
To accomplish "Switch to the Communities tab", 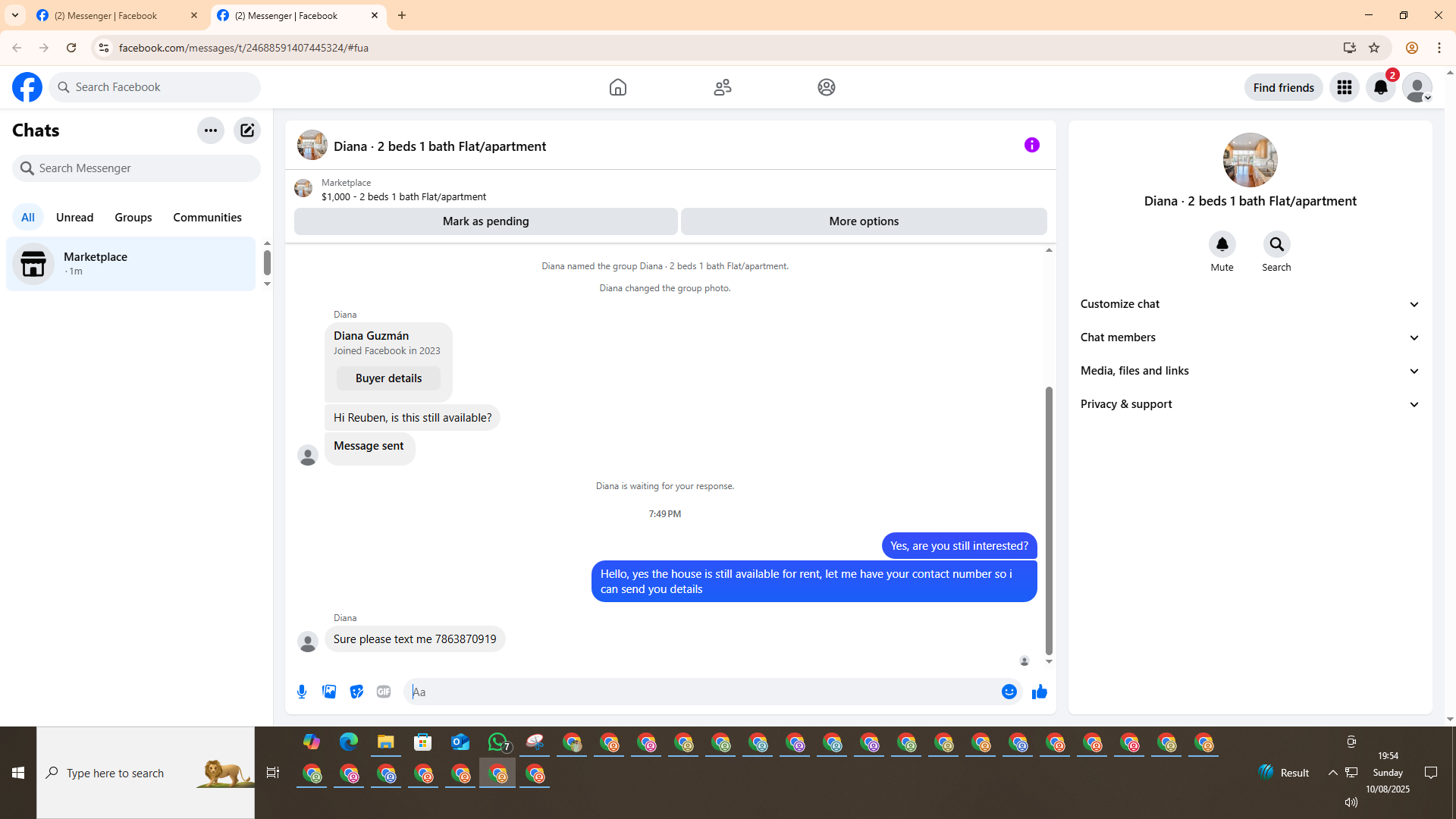I will (x=207, y=218).
